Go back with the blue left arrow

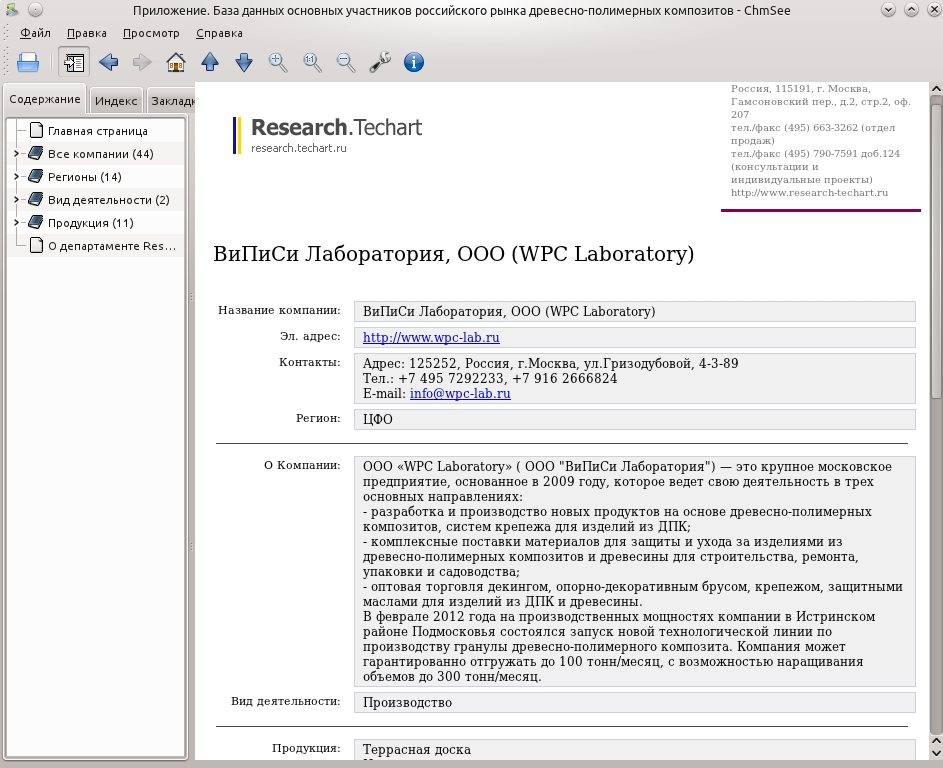(108, 62)
